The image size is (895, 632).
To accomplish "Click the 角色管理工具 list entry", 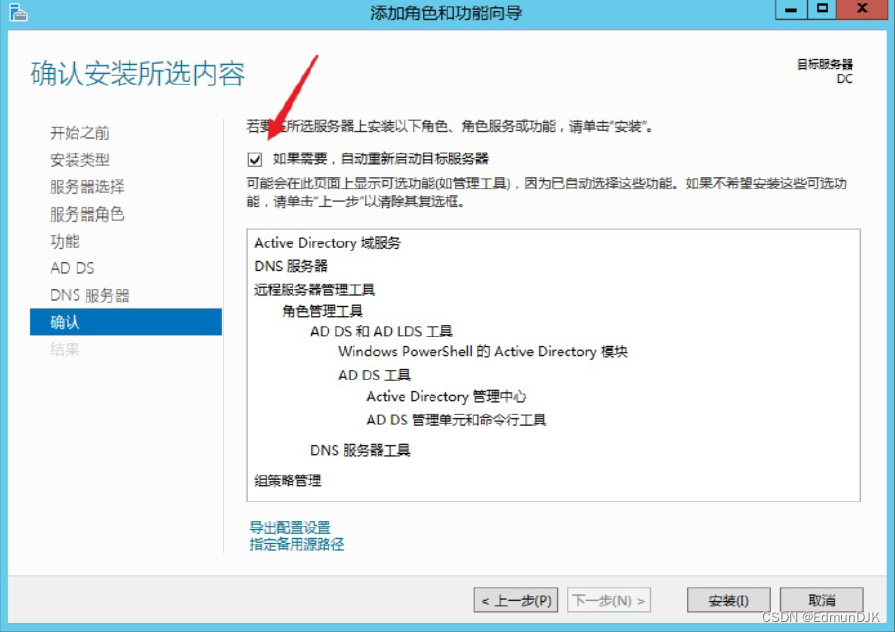I will (322, 311).
